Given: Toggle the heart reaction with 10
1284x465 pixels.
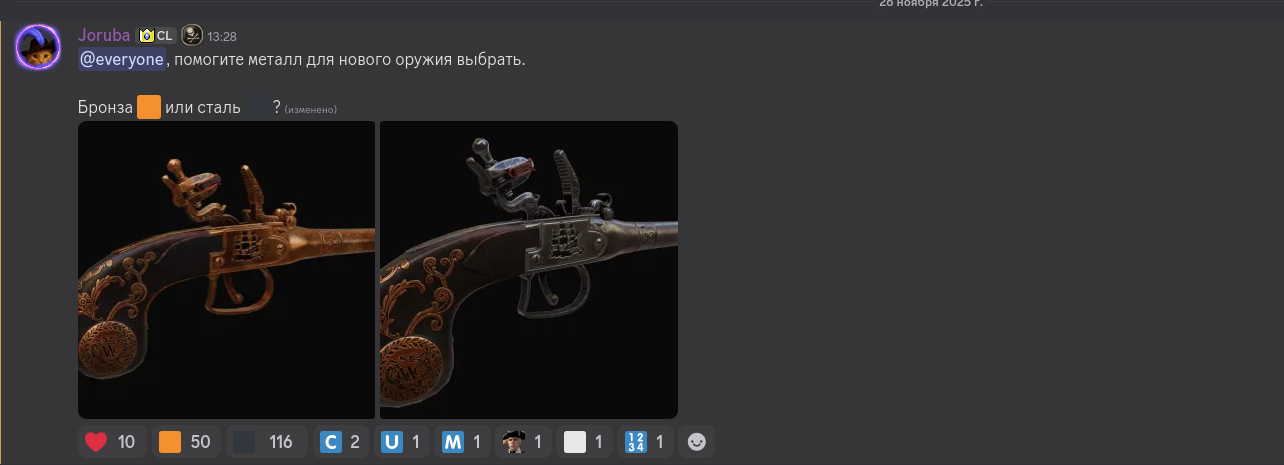Looking at the screenshot, I should (112, 442).
